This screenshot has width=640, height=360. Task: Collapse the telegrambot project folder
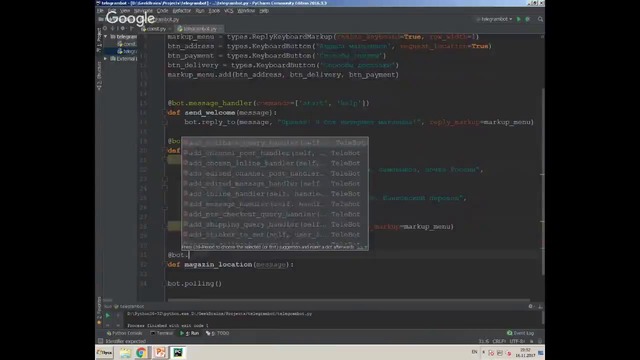point(106,36)
